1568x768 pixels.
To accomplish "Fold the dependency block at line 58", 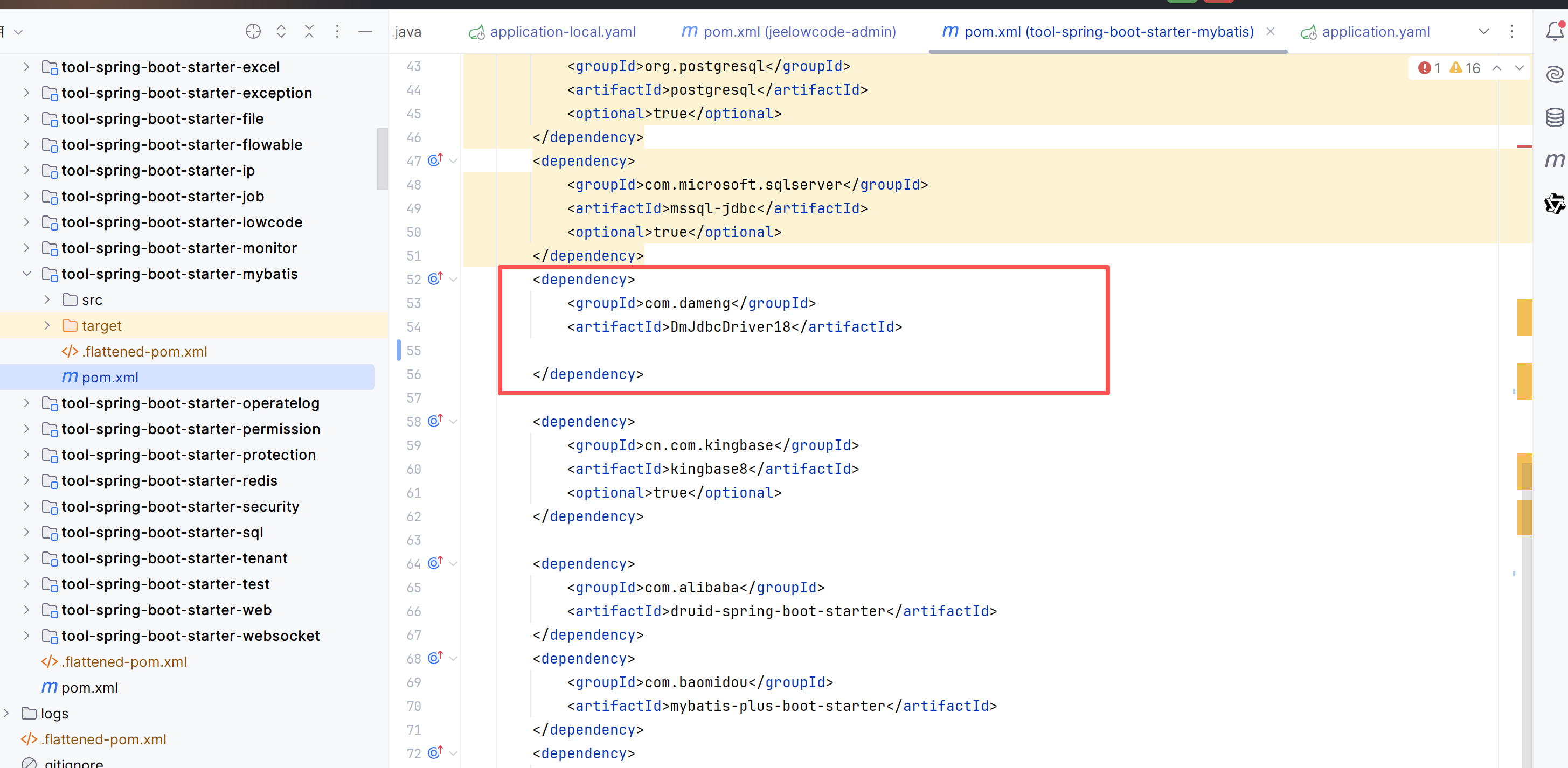I will pos(454,421).
